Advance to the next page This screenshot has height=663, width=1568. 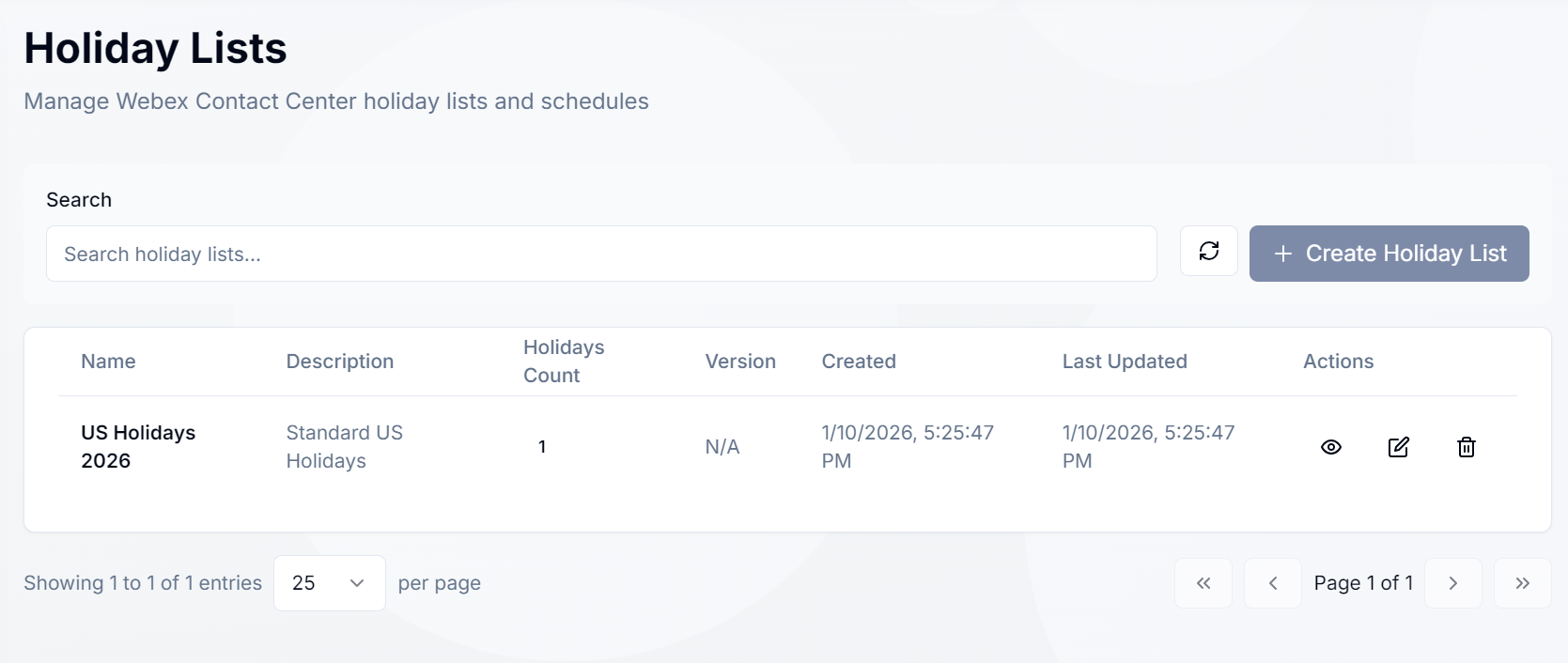tap(1452, 583)
